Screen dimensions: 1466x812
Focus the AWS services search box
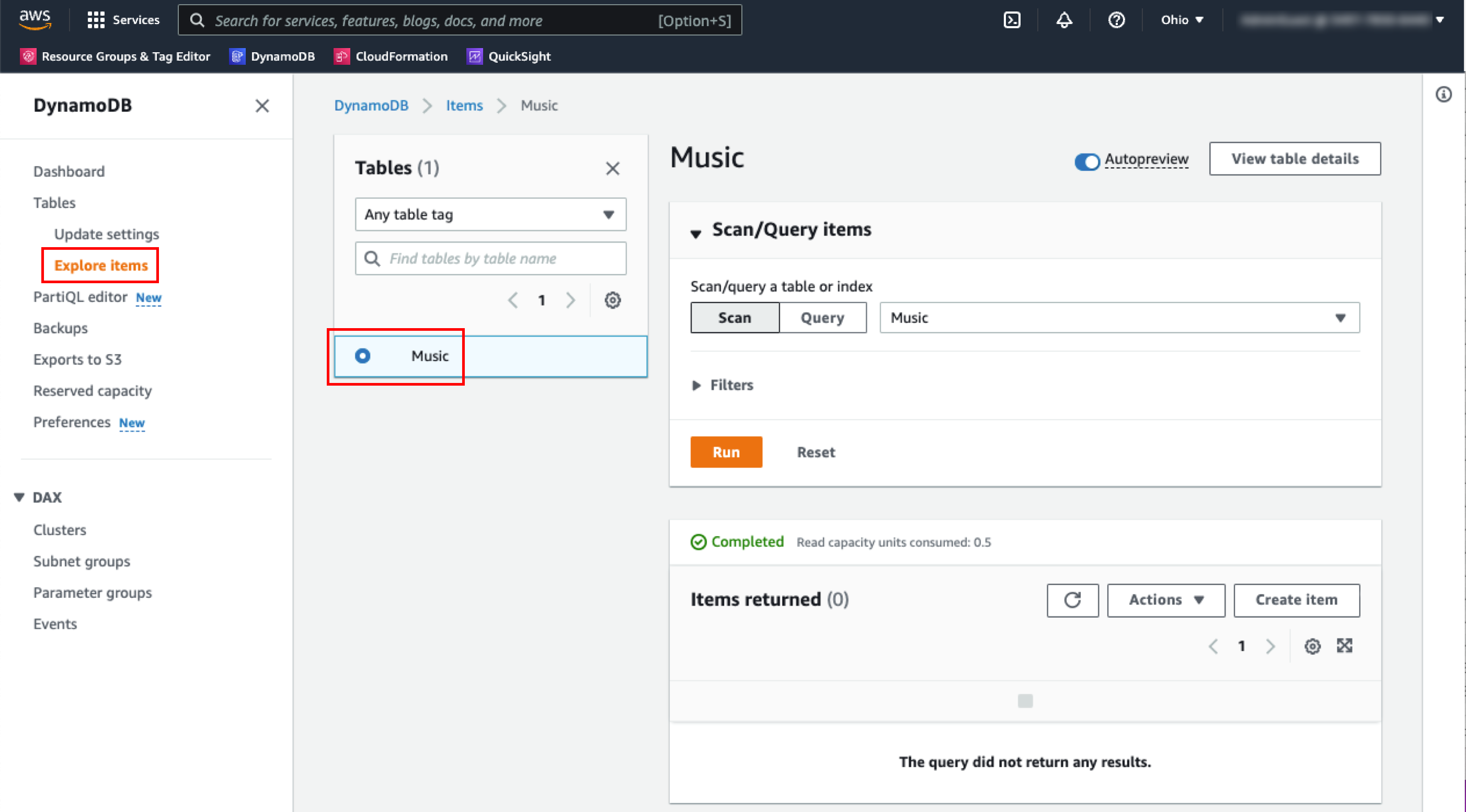coord(460,20)
